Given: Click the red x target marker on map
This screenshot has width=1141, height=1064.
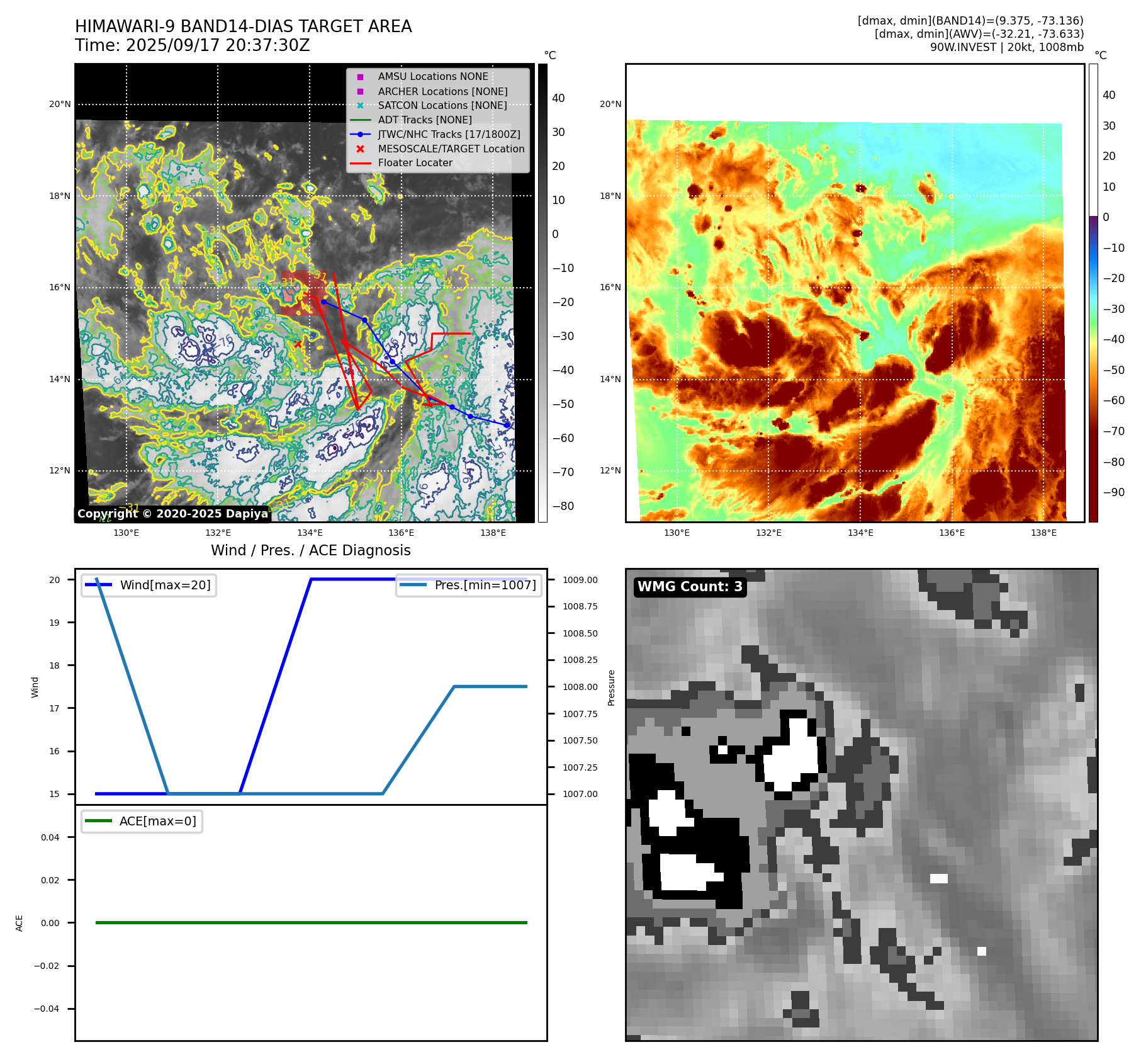Looking at the screenshot, I should [x=298, y=344].
